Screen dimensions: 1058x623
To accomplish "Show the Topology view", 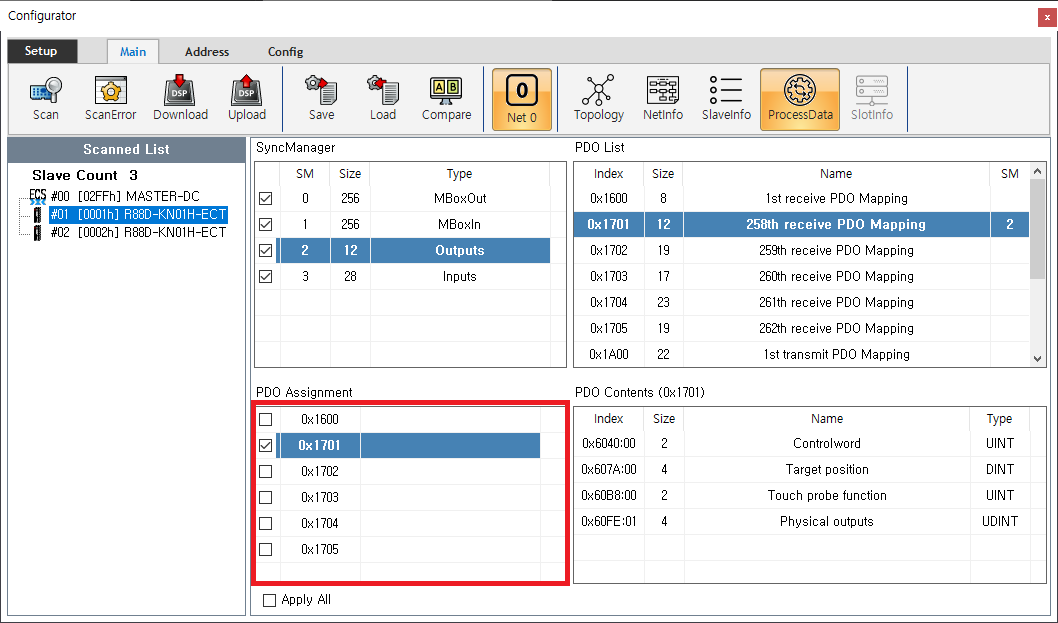I will click(x=598, y=98).
